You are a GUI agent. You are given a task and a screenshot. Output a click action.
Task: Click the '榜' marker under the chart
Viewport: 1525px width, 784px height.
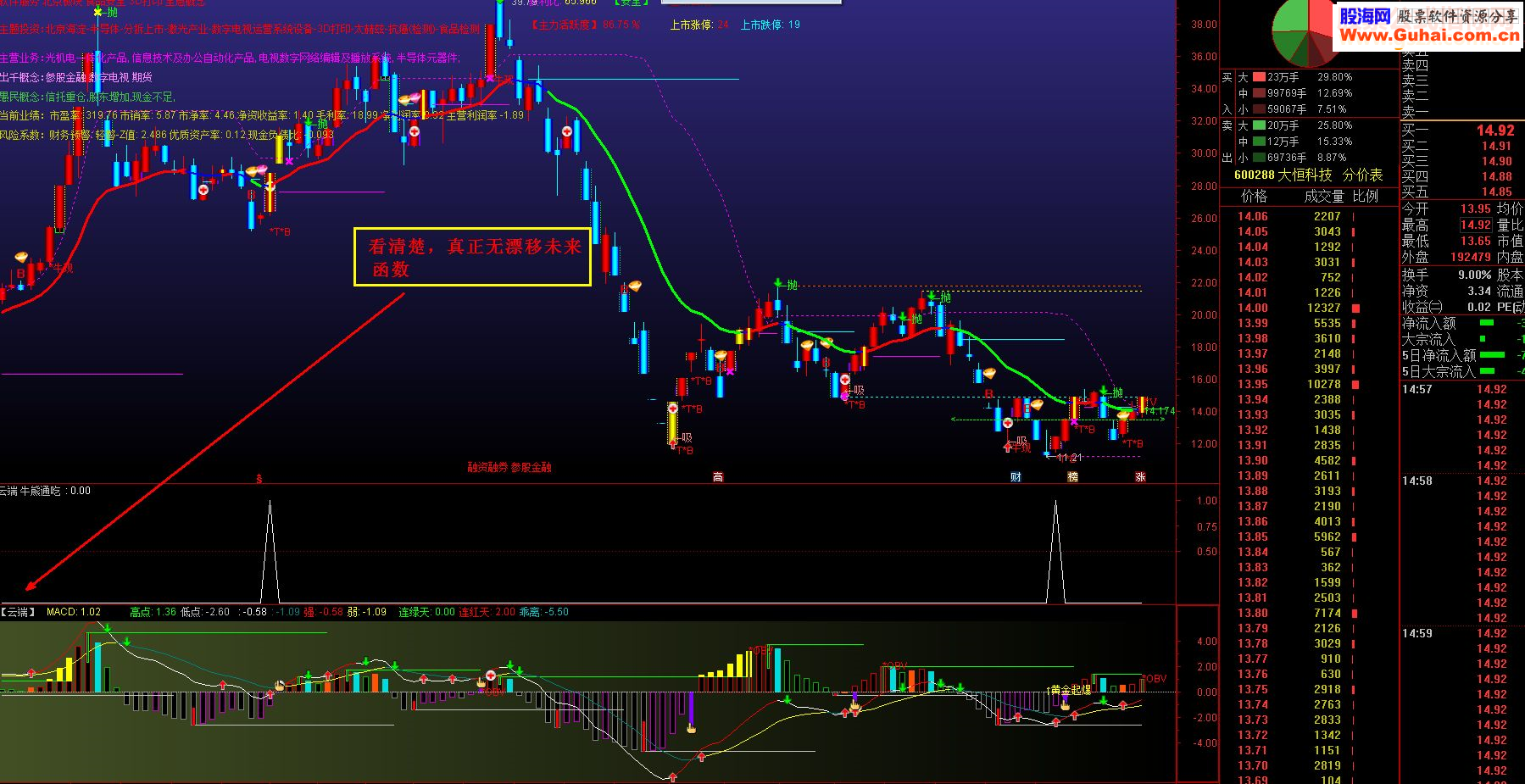[1072, 477]
